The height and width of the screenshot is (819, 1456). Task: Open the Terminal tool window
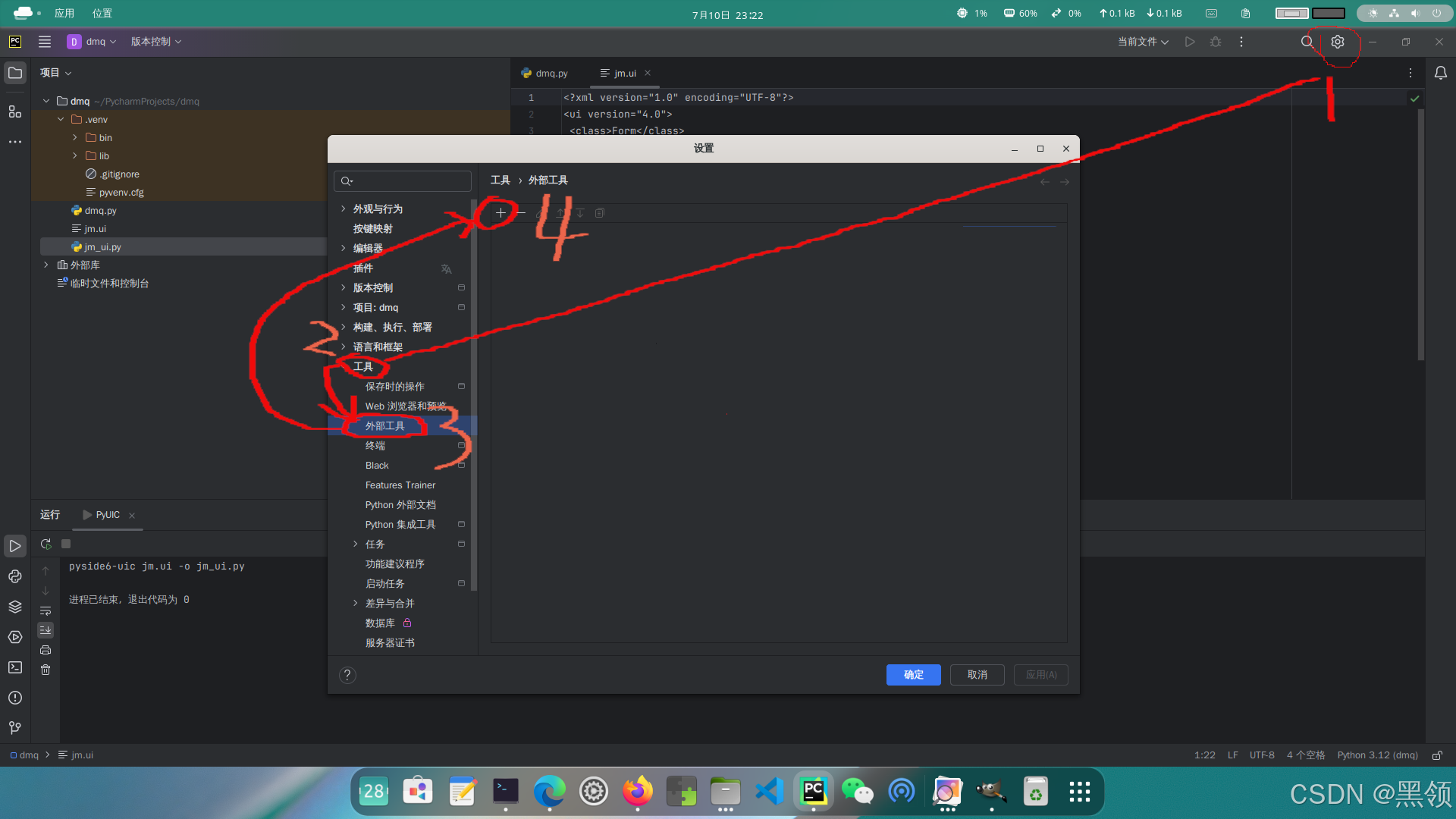15,668
